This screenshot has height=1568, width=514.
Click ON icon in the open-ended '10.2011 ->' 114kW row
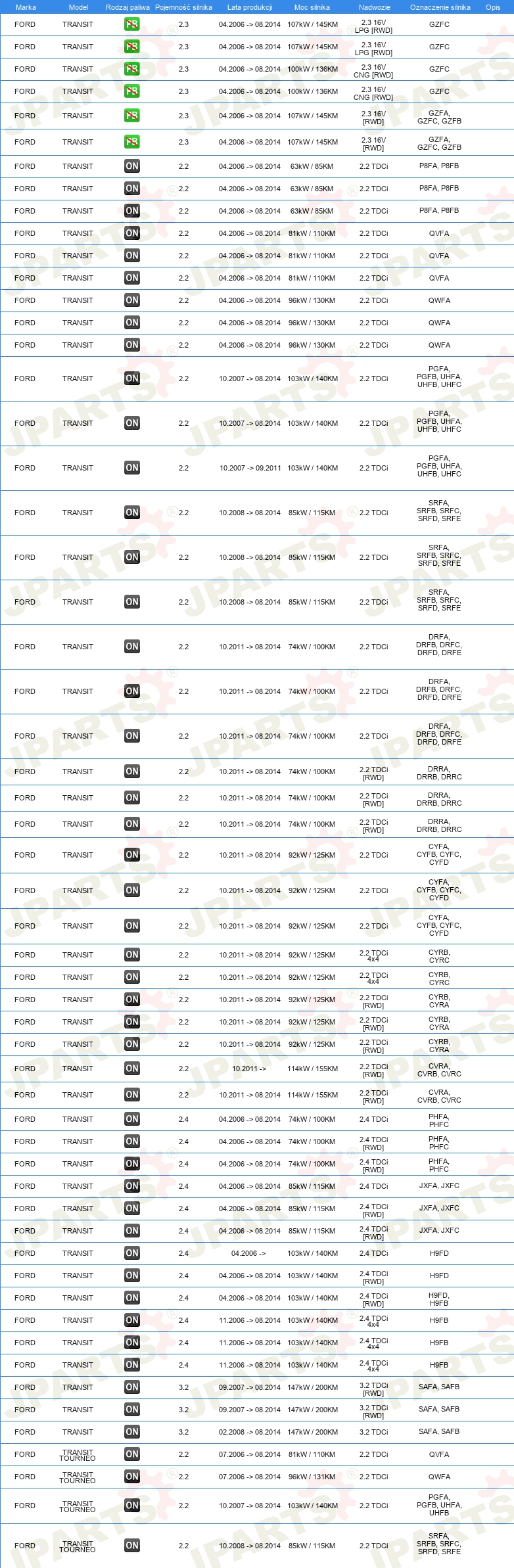132,1069
